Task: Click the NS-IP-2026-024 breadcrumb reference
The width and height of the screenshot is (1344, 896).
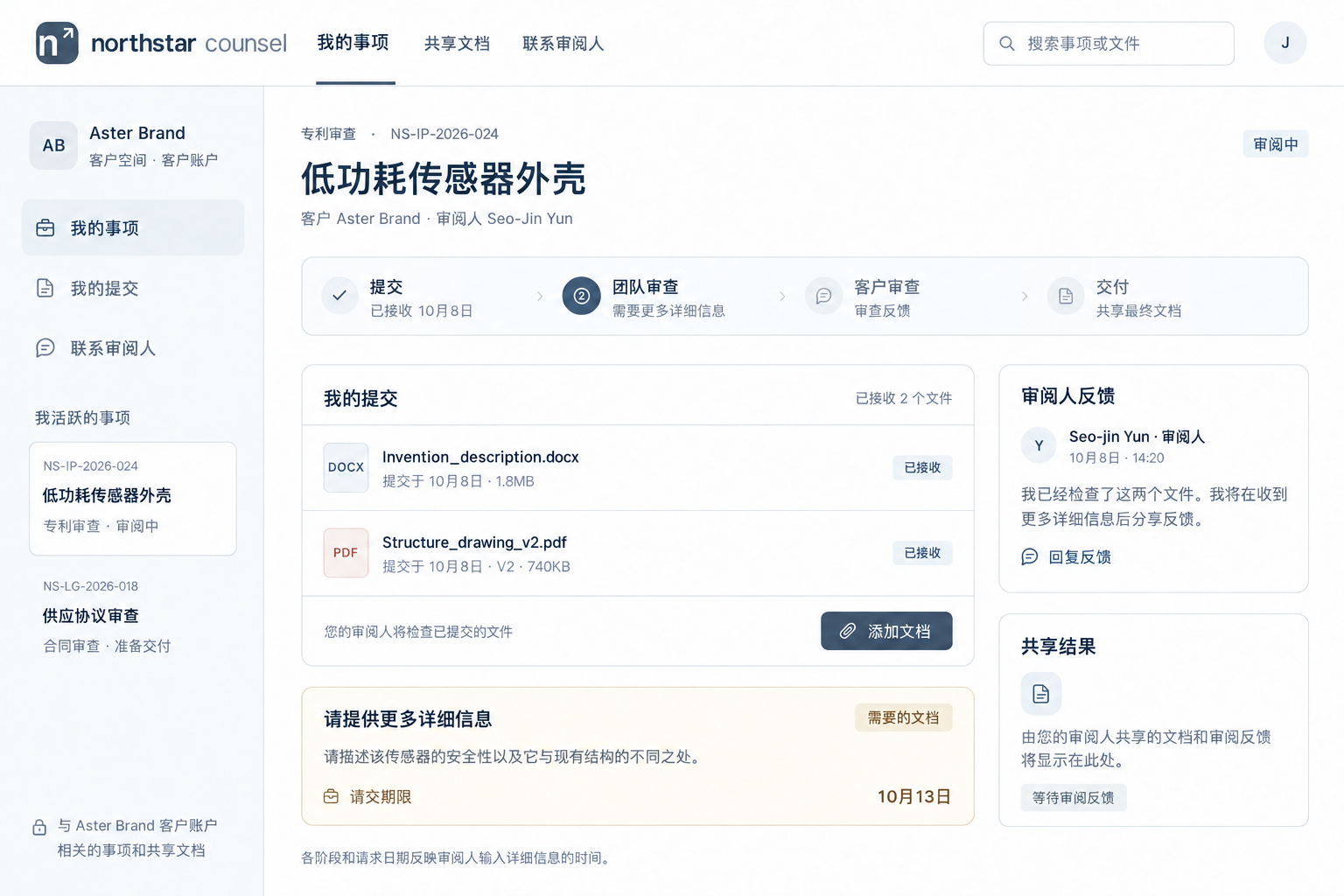Action: coord(444,134)
